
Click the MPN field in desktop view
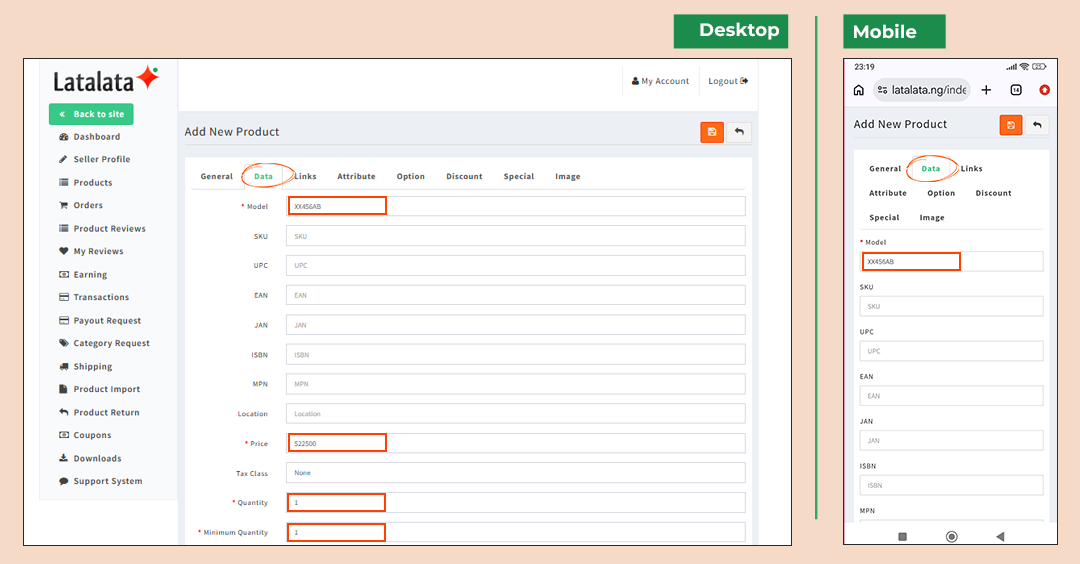click(x=516, y=384)
